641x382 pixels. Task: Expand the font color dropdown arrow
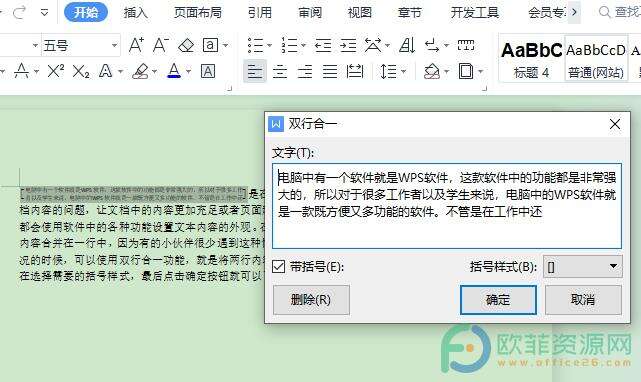(188, 72)
